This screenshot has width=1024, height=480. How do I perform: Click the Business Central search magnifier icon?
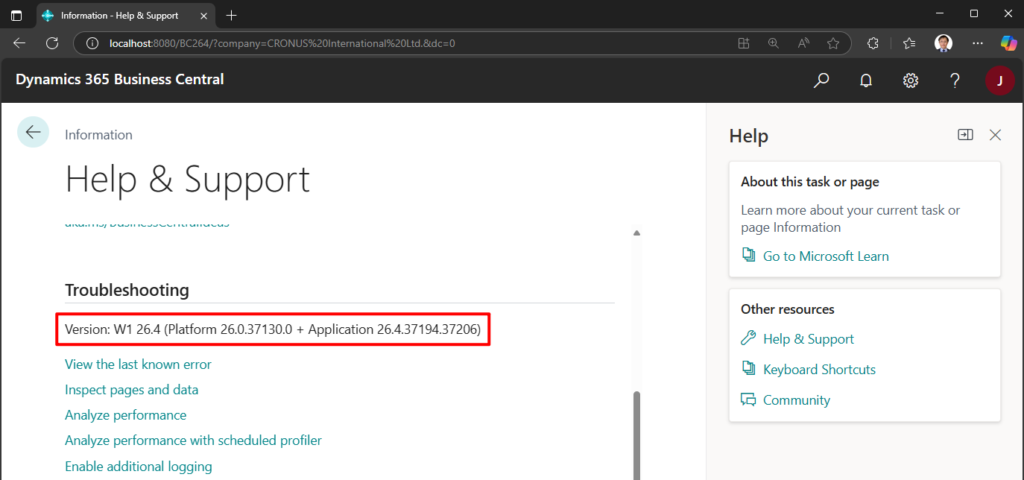[822, 80]
